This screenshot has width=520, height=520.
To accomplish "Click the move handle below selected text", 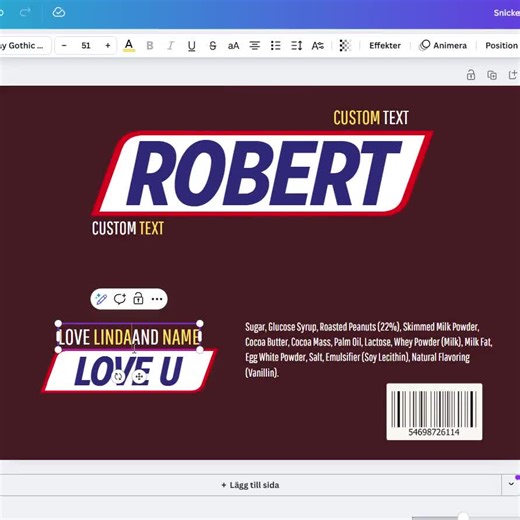I will pyautogui.click(x=139, y=377).
